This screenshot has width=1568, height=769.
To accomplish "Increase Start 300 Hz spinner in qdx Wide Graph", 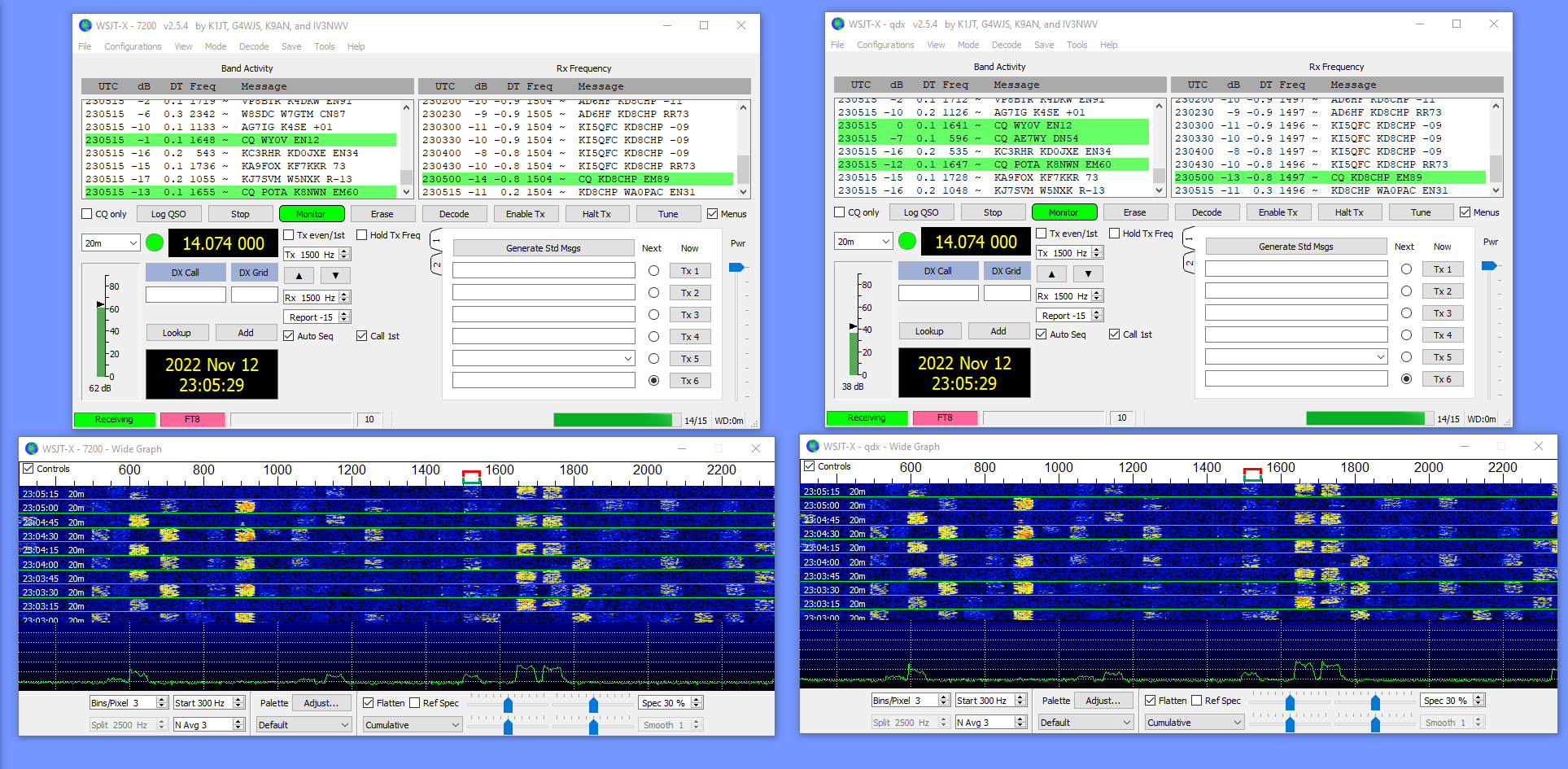I will coord(1020,697).
